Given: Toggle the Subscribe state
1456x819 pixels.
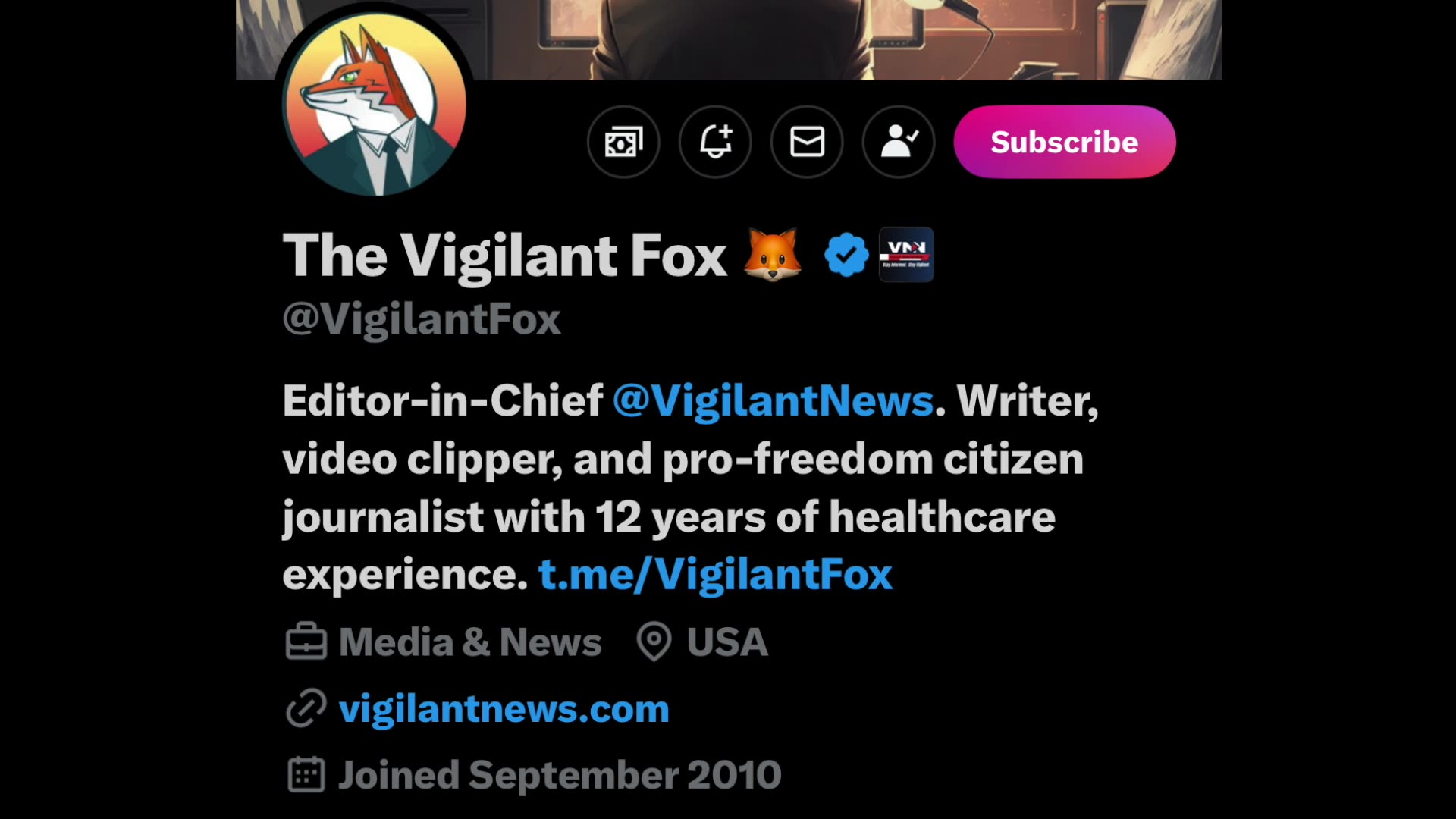Looking at the screenshot, I should (x=1062, y=142).
